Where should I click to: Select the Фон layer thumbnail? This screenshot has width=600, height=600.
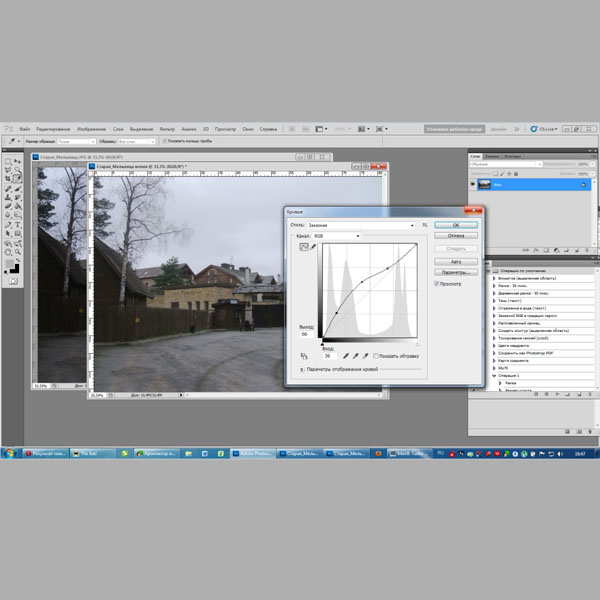coord(484,184)
